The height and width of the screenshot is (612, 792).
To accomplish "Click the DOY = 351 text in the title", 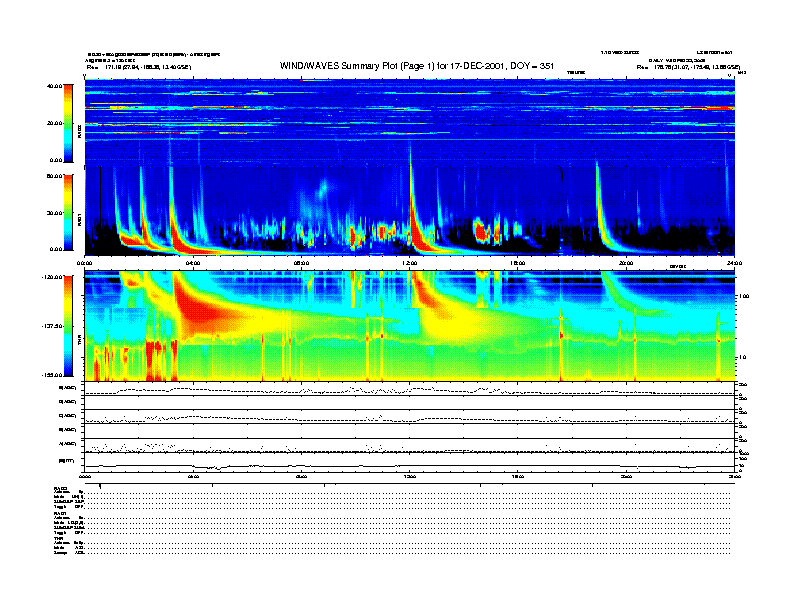I will (532, 66).
